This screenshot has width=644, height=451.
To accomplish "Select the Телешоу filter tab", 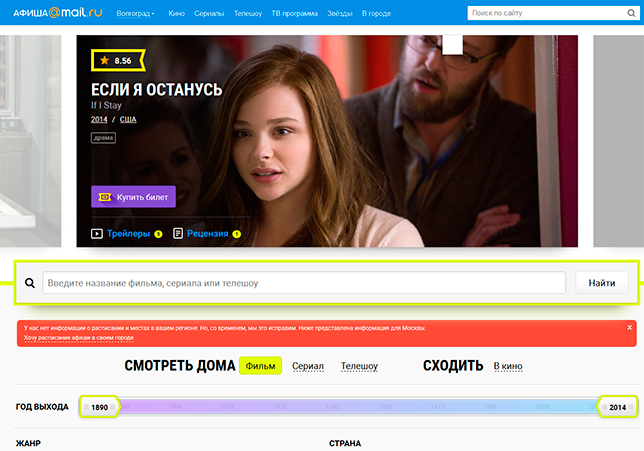I will coord(359,366).
